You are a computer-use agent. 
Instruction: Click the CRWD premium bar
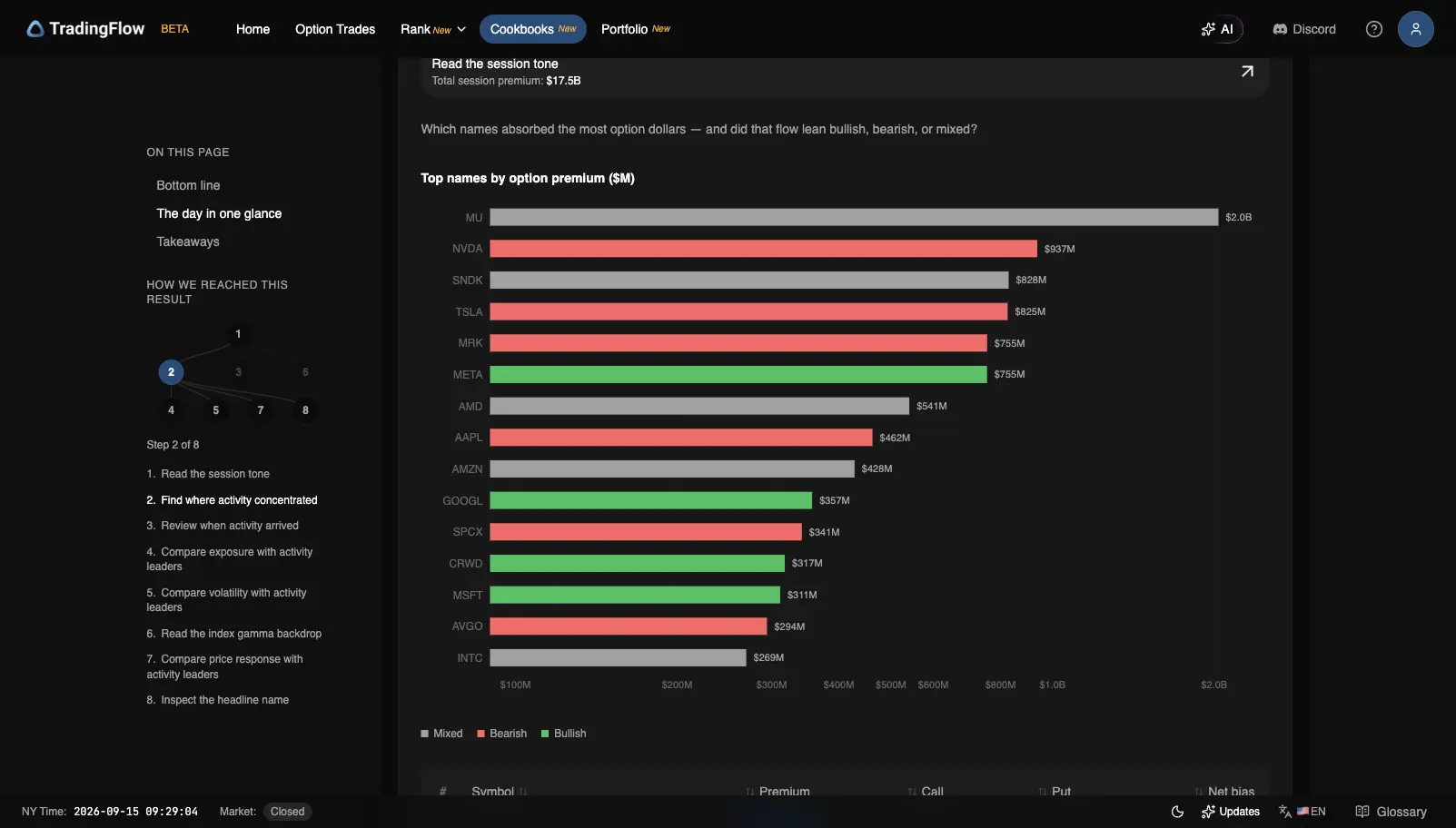click(638, 563)
